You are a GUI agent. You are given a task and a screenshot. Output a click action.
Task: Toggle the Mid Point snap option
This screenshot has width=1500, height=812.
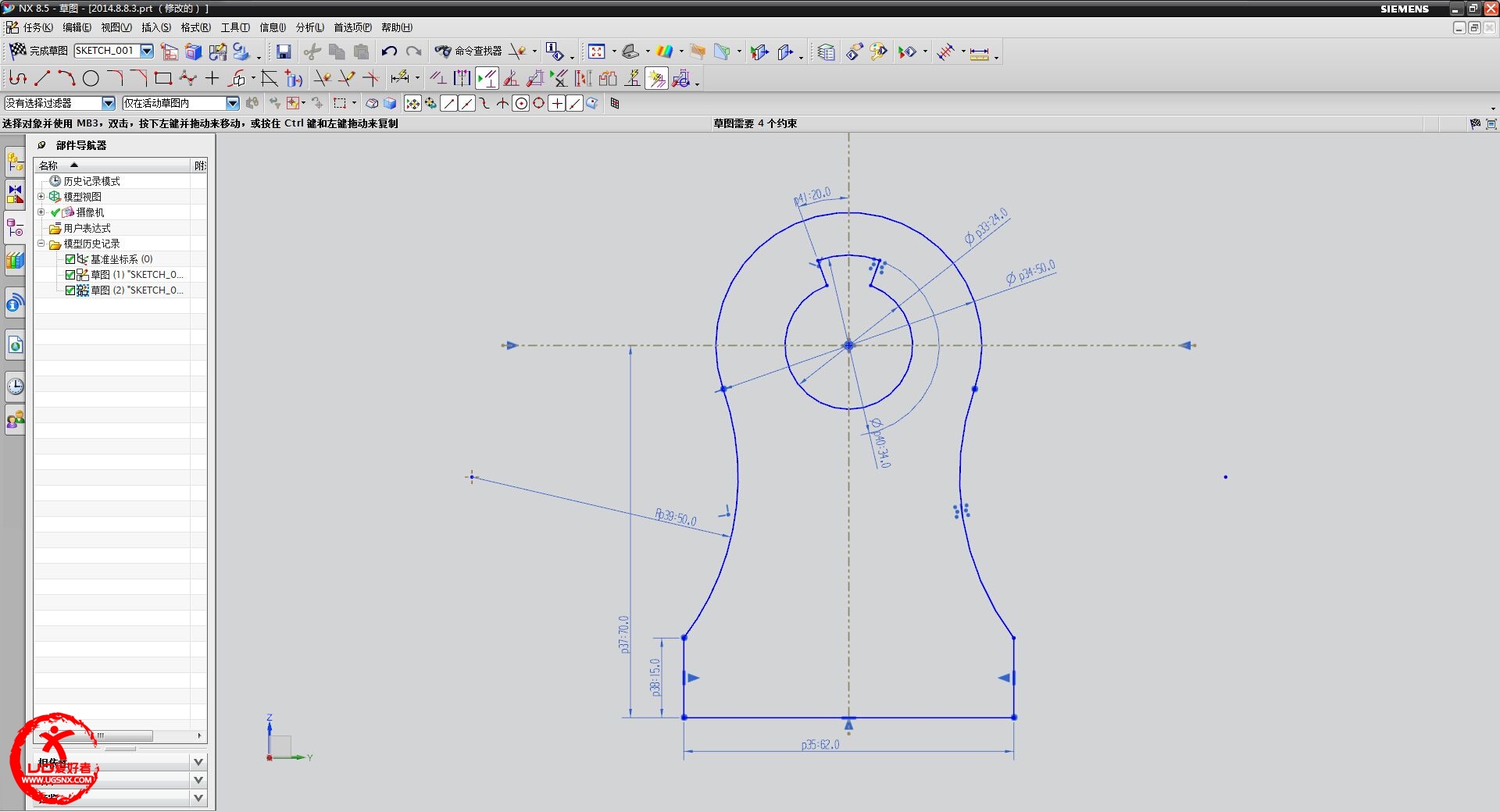(466, 103)
